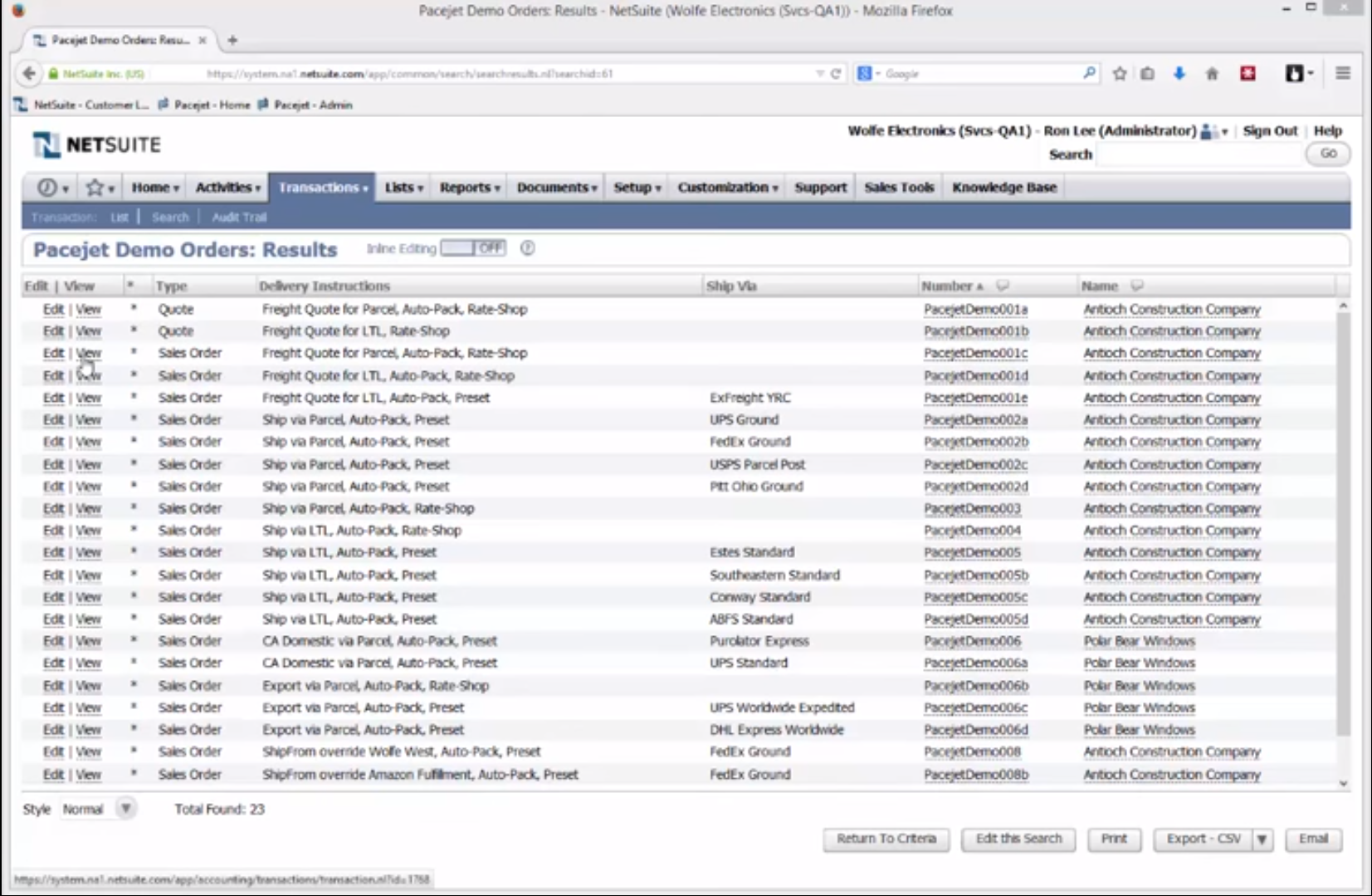The width and height of the screenshot is (1372, 896).
Task: Open the recent records clock icon menu
Action: click(x=52, y=188)
